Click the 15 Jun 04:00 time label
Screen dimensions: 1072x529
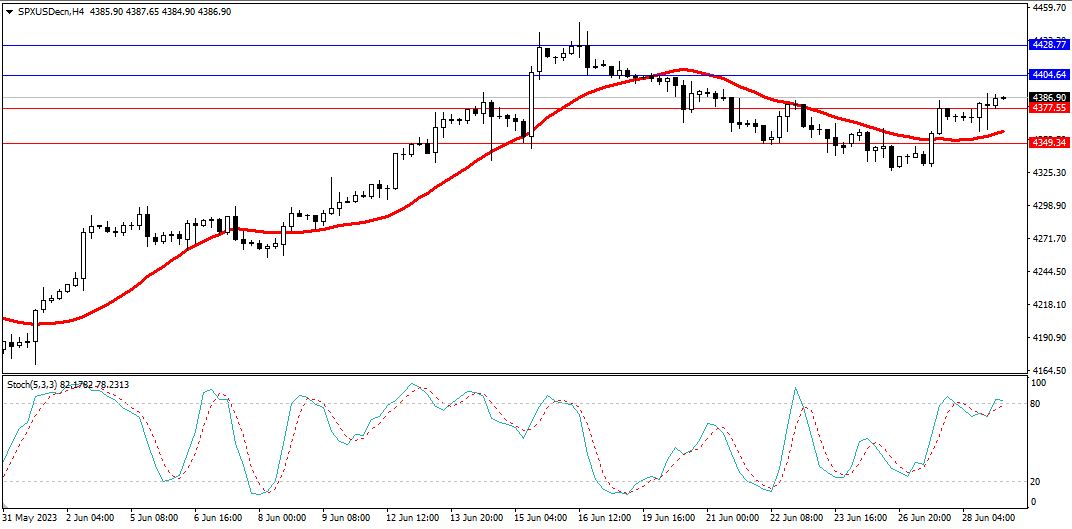point(539,518)
